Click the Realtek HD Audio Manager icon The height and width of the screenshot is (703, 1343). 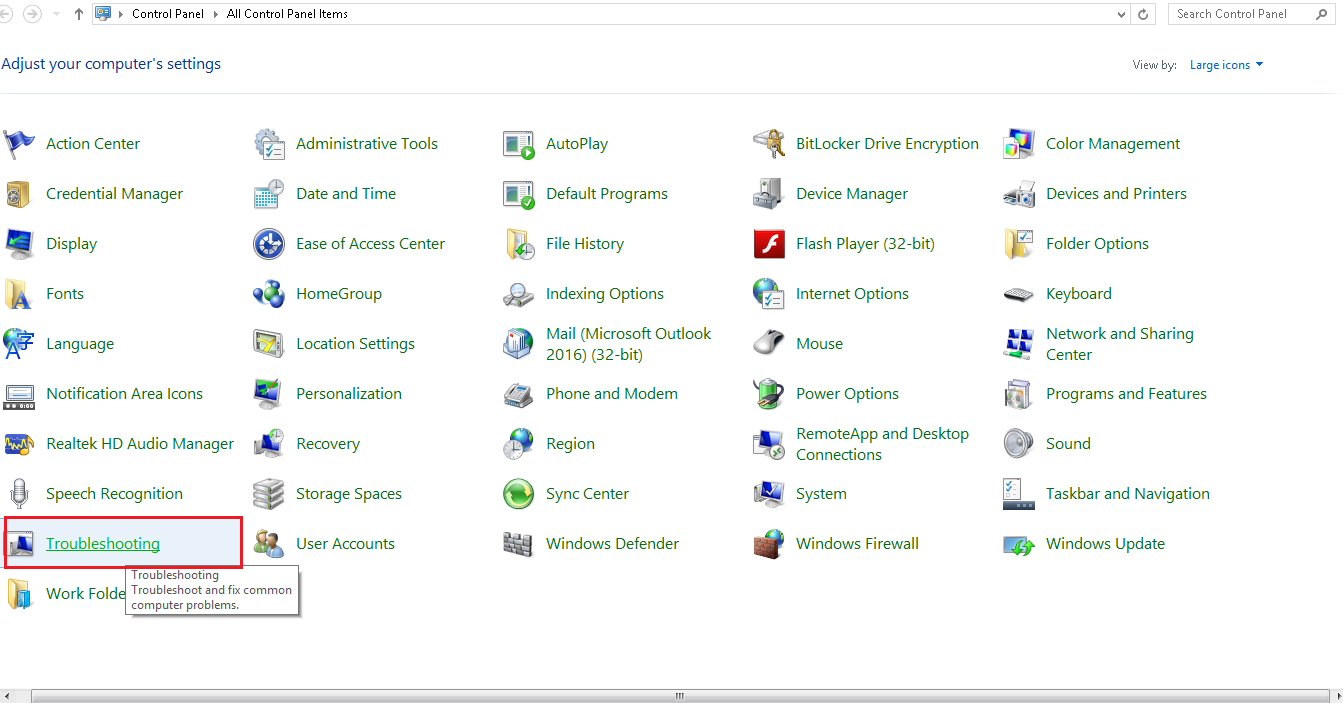pyautogui.click(x=19, y=444)
